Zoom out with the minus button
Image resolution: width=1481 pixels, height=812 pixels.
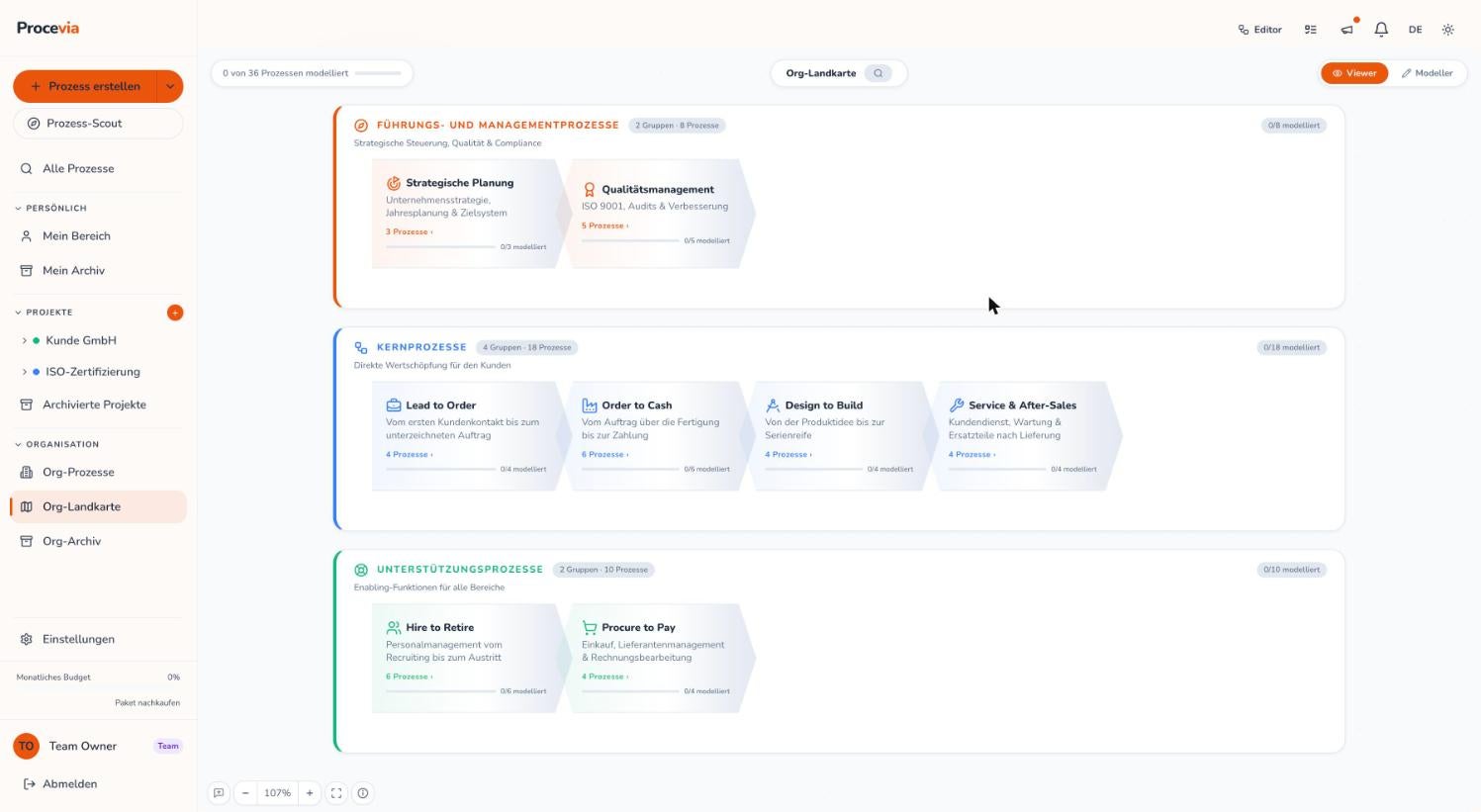pos(245,793)
